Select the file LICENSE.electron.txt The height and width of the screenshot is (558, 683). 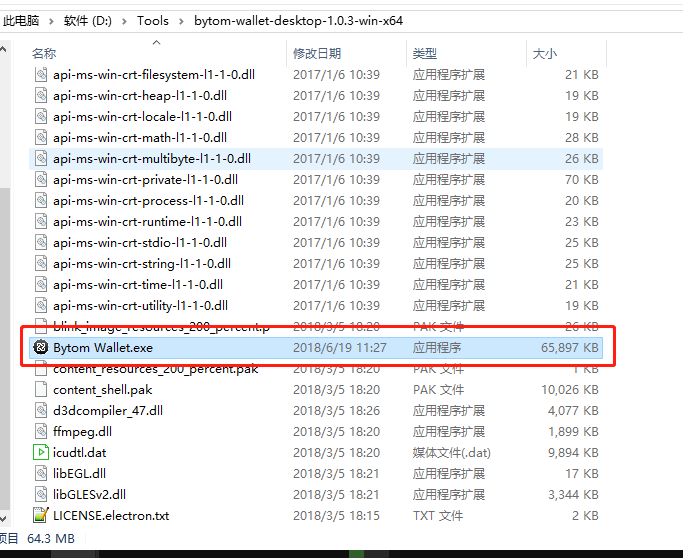111,515
